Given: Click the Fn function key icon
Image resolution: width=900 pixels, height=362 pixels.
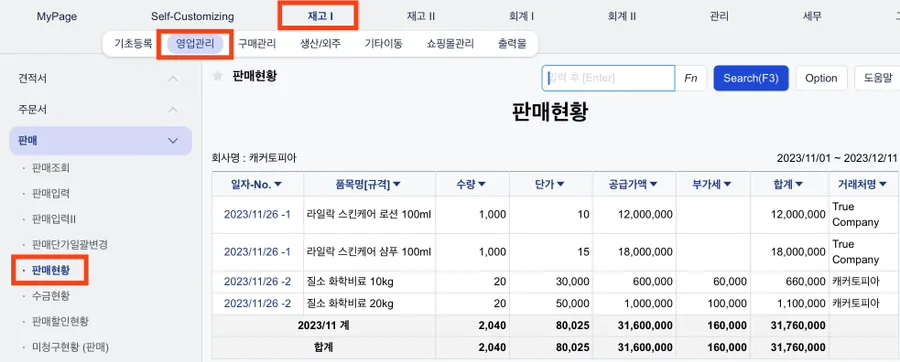Looking at the screenshot, I should [690, 78].
